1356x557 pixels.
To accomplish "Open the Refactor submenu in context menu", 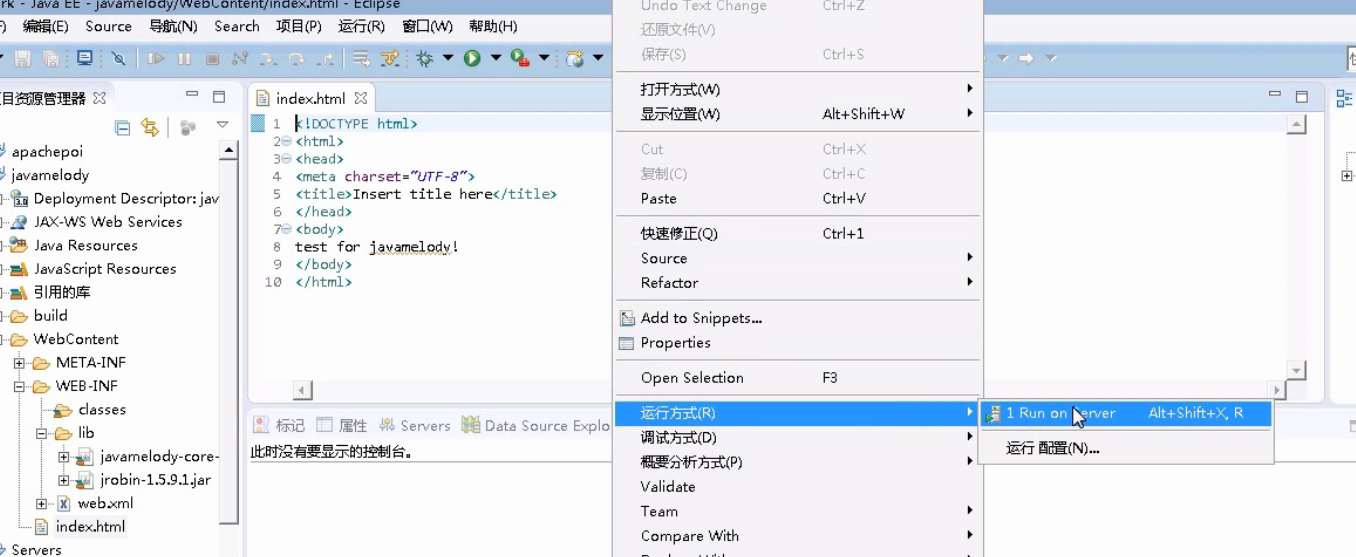I will 797,282.
